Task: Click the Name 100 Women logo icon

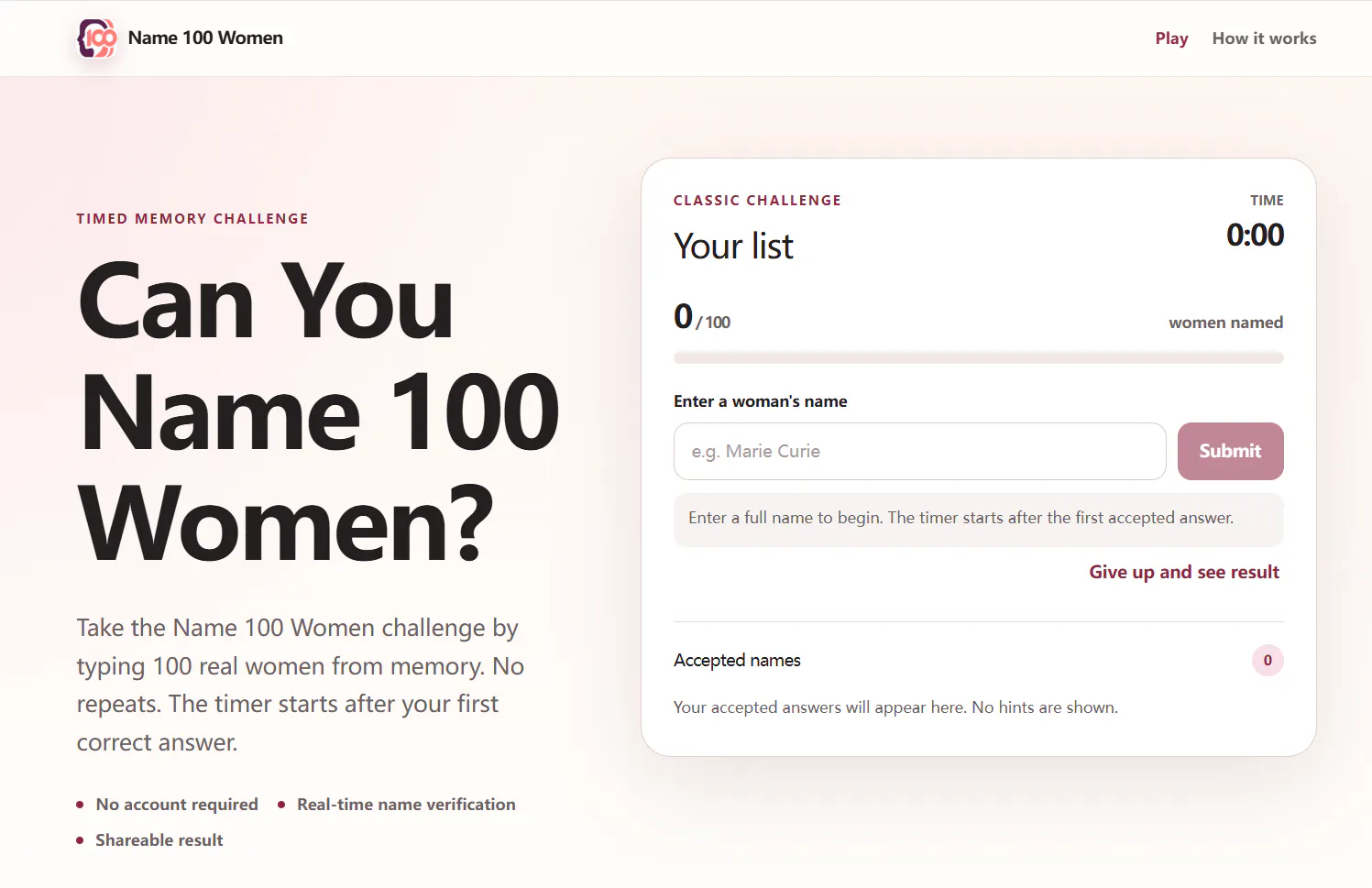Action: (97, 38)
